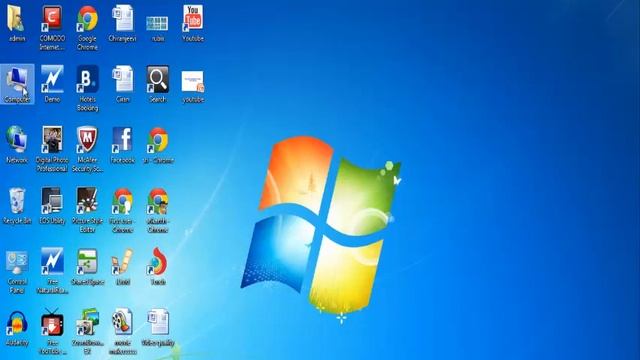Image resolution: width=640 pixels, height=360 pixels.
Task: Select the white youtube web page file
Action: (193, 82)
